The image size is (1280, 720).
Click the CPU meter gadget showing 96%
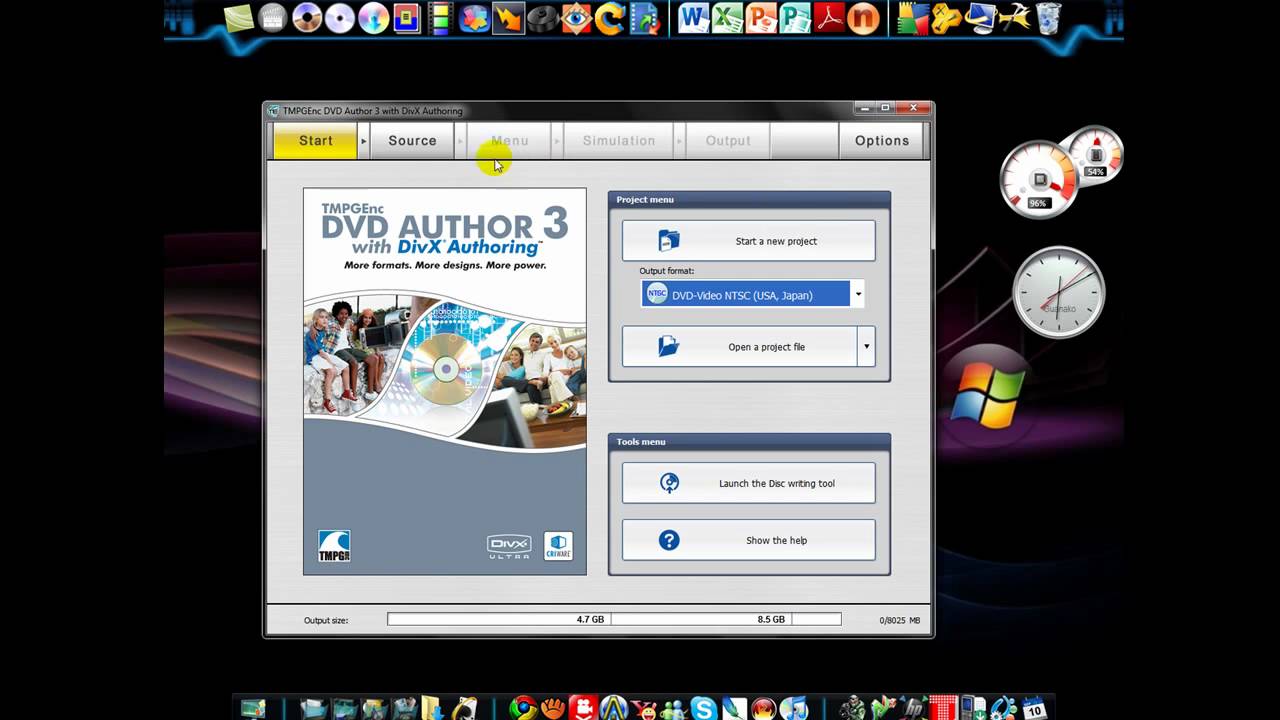[x=1039, y=180]
